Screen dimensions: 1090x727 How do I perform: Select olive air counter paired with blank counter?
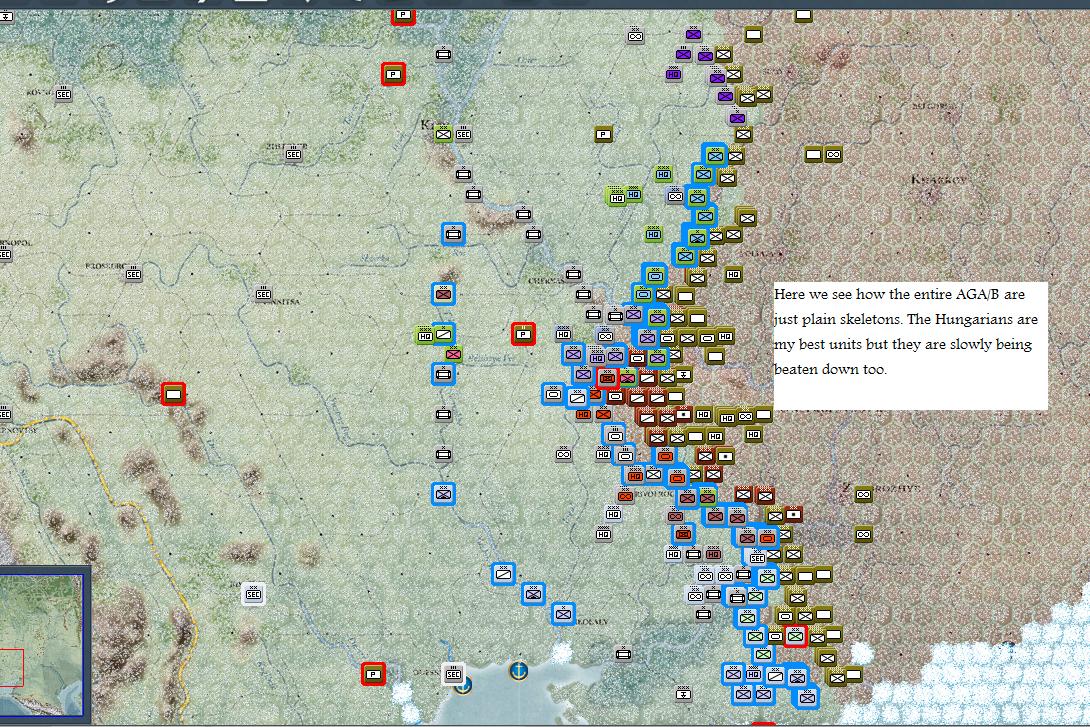(x=833, y=154)
